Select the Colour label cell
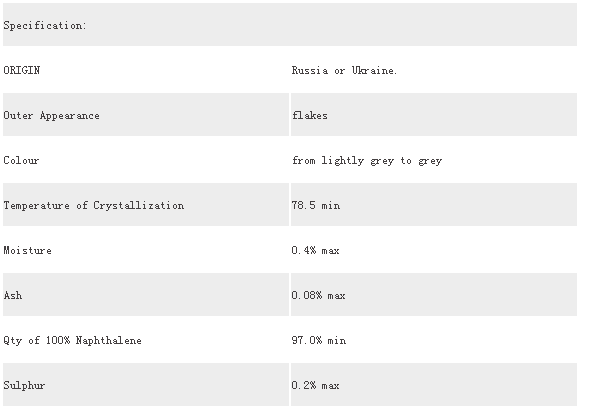Image resolution: width=593 pixels, height=413 pixels. click(x=146, y=160)
